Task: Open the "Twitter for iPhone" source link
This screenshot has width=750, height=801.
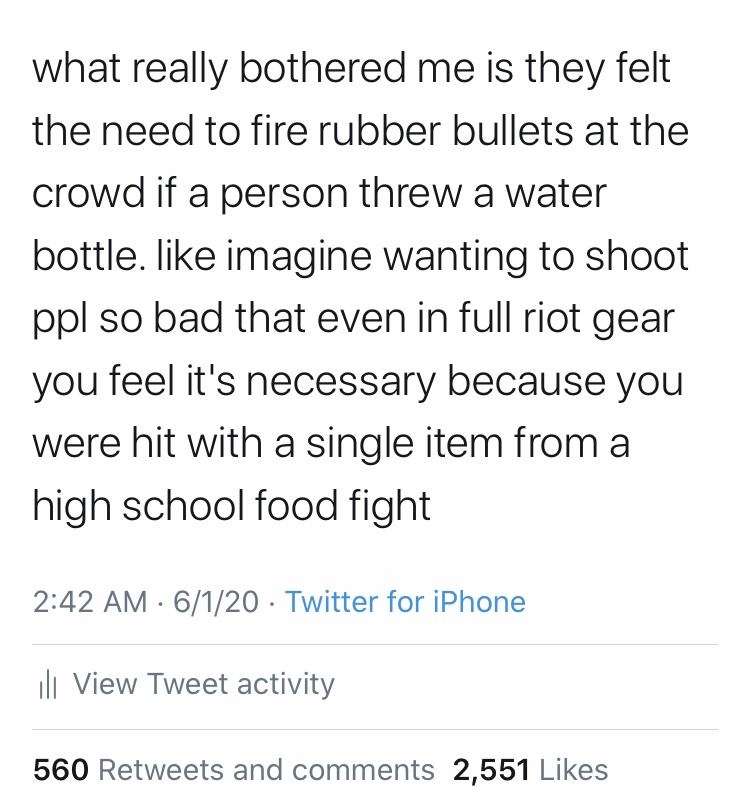Action: point(405,602)
